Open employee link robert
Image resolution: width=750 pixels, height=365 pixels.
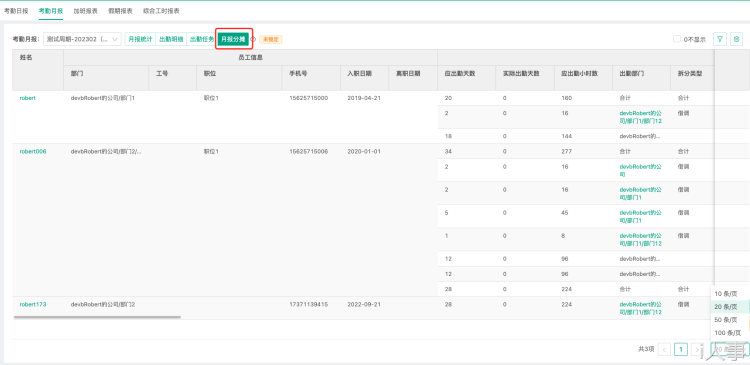point(27,98)
